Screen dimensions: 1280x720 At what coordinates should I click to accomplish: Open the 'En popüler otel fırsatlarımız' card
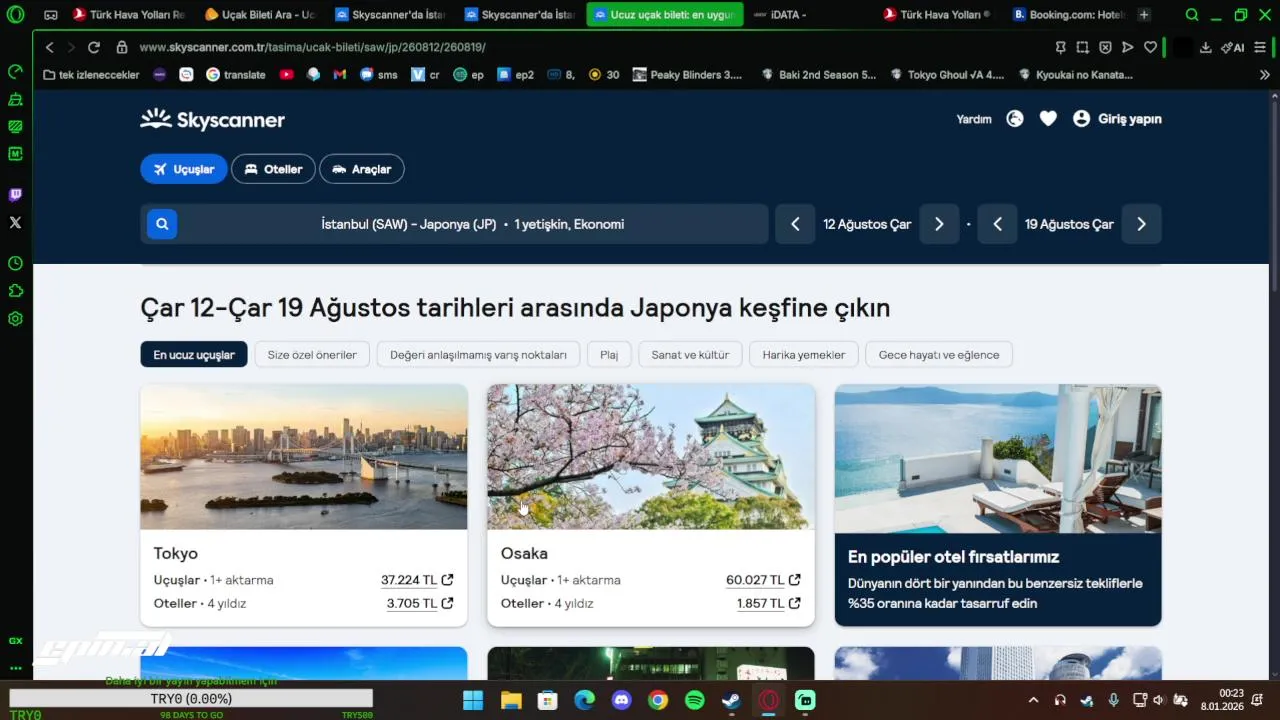pyautogui.click(x=998, y=505)
